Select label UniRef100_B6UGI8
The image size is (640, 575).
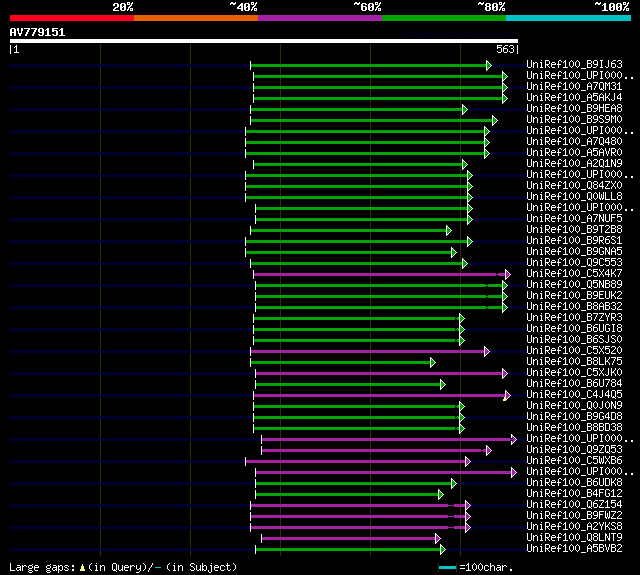click(574, 329)
